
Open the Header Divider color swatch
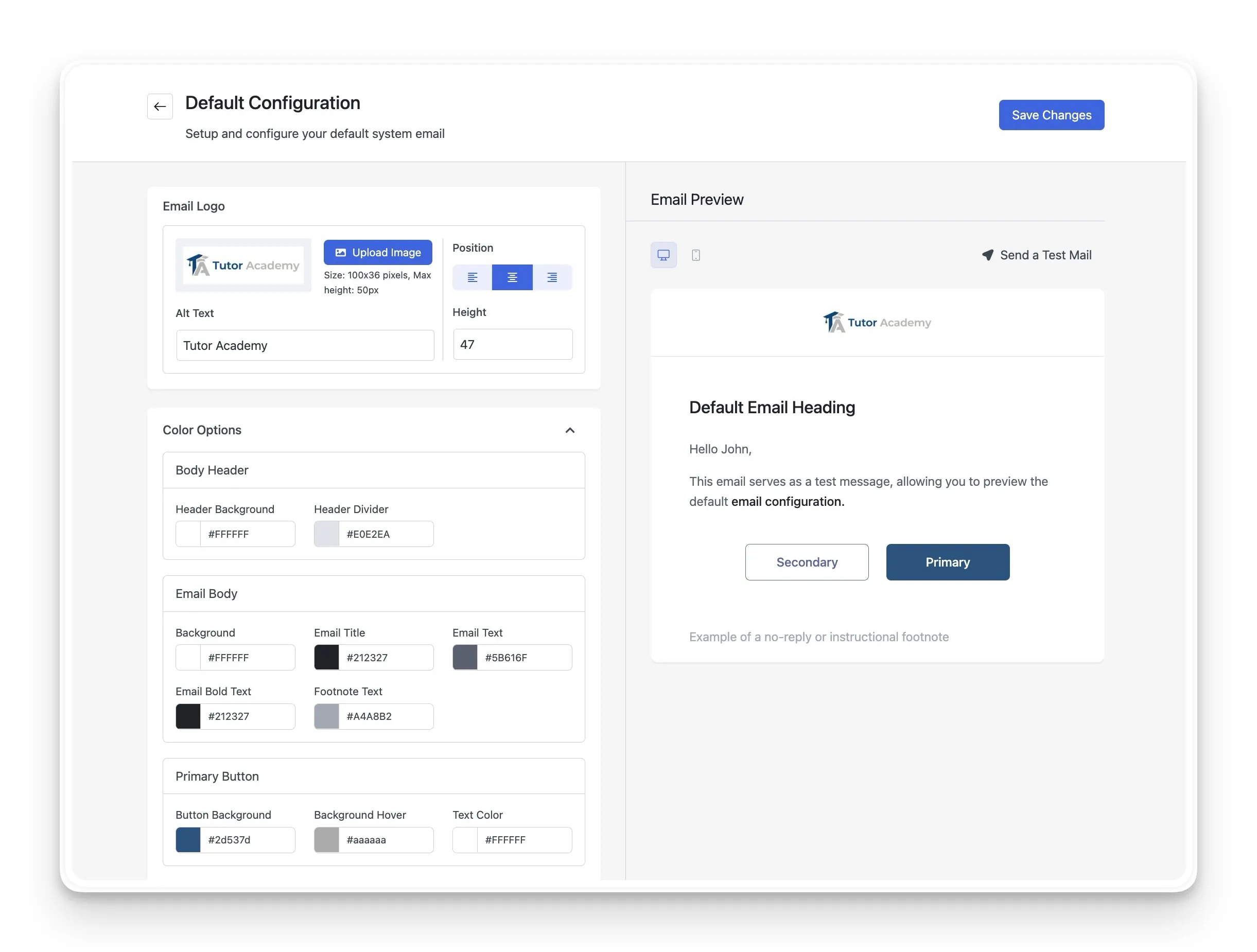tap(326, 534)
